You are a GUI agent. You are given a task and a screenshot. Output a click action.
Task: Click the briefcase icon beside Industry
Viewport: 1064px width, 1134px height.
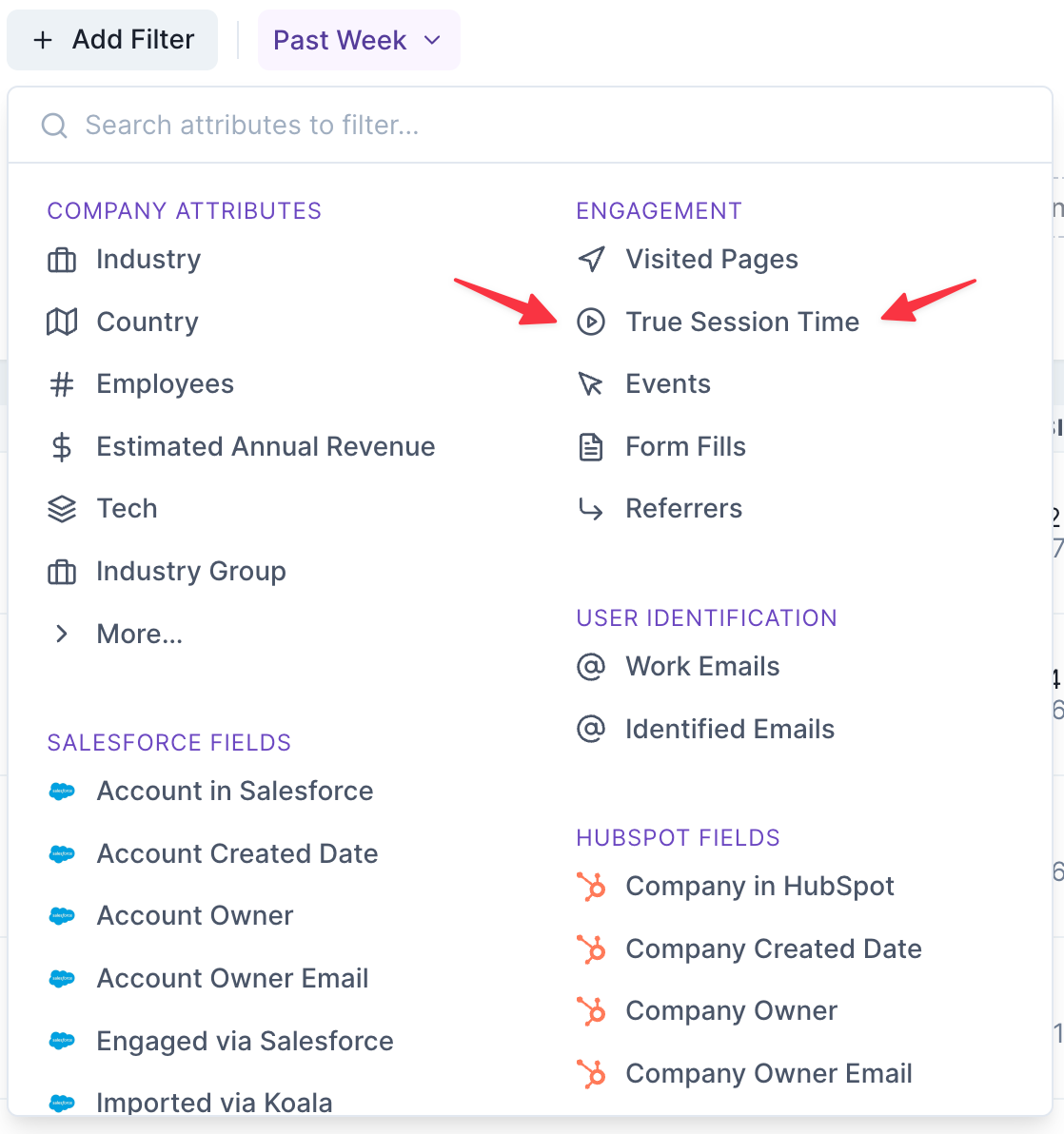[x=62, y=260]
